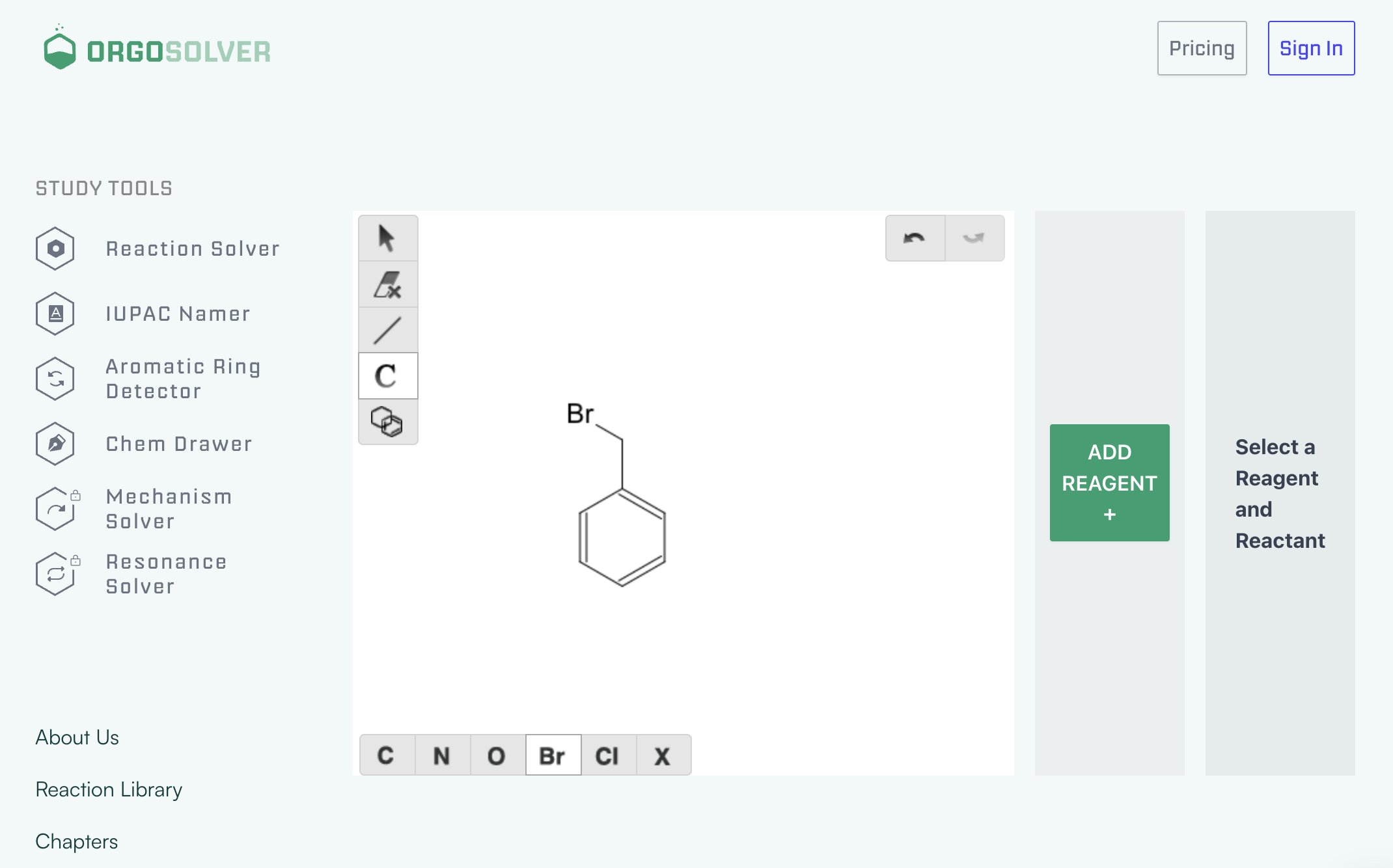Select the eraser tool
This screenshot has height=868, width=1393.
pyautogui.click(x=387, y=284)
